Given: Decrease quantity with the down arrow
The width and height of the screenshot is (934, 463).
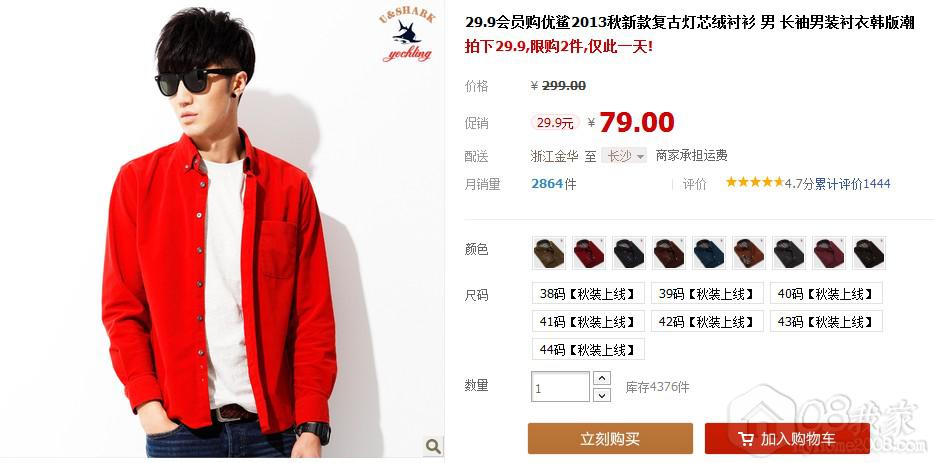Looking at the screenshot, I should pos(602,394).
